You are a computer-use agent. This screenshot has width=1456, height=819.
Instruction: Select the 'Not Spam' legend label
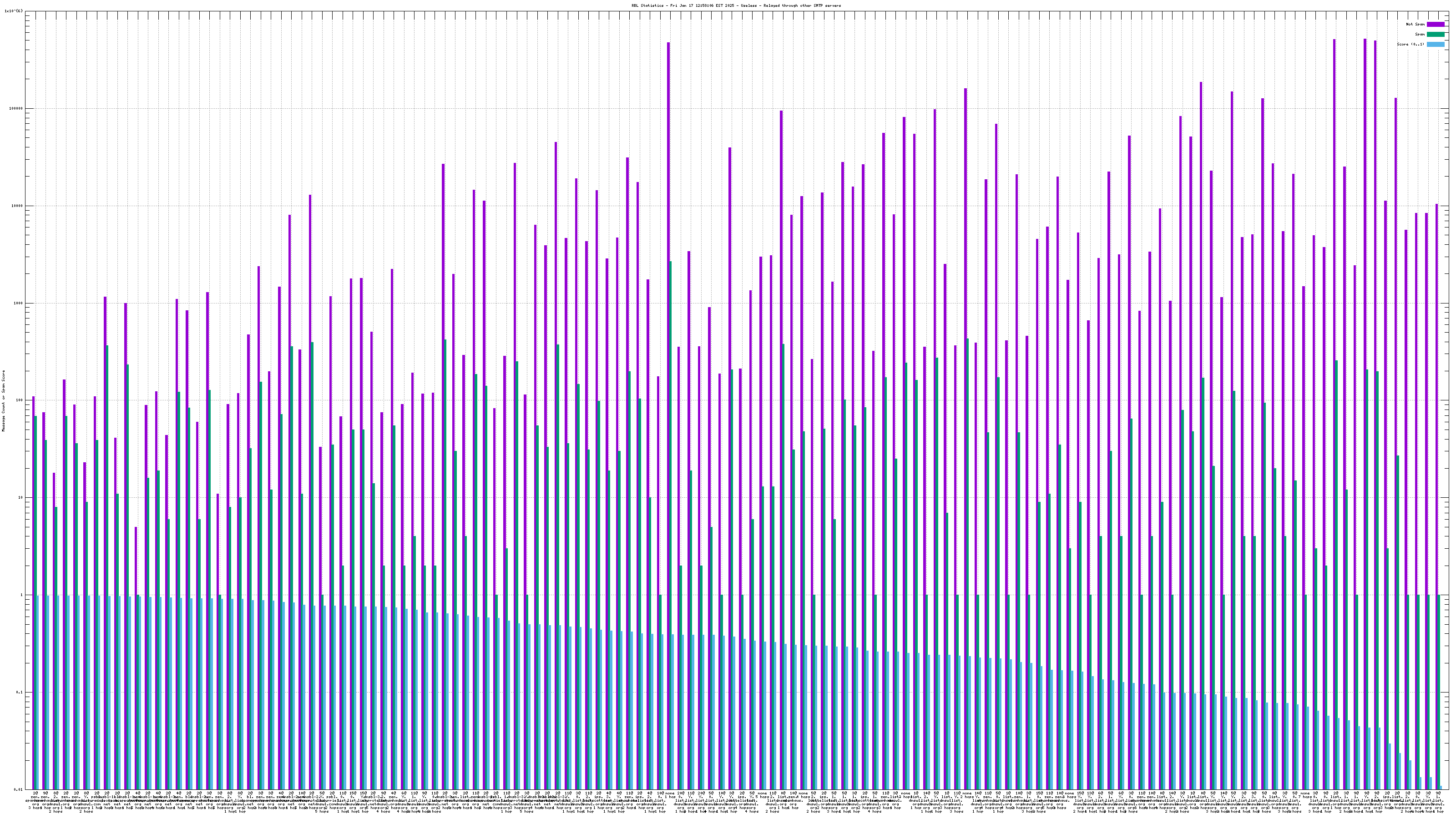[1416, 24]
